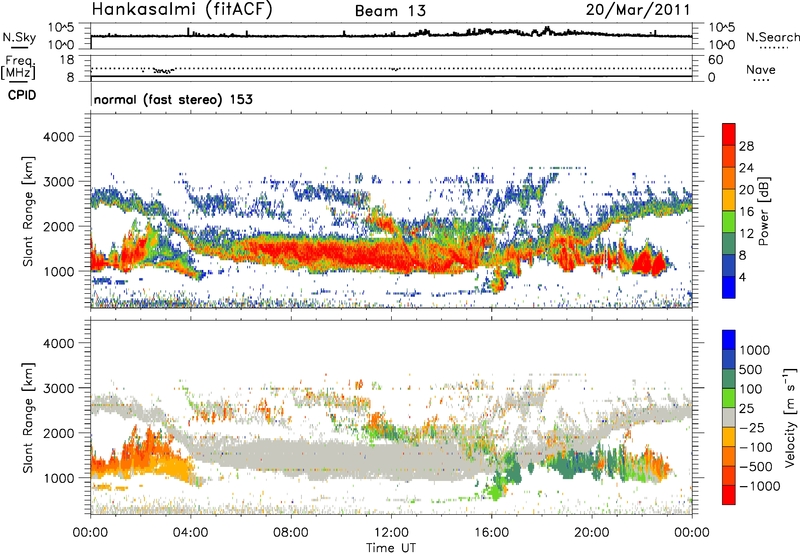Pick the dark blue 4–8 dB power segment
The image size is (800, 554).
tap(729, 265)
